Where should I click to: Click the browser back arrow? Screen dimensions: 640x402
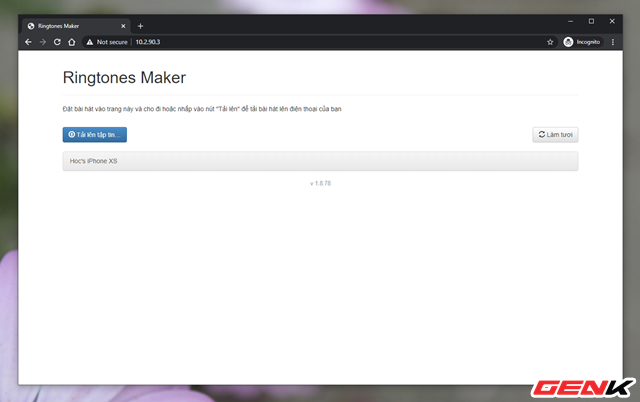[x=28, y=42]
